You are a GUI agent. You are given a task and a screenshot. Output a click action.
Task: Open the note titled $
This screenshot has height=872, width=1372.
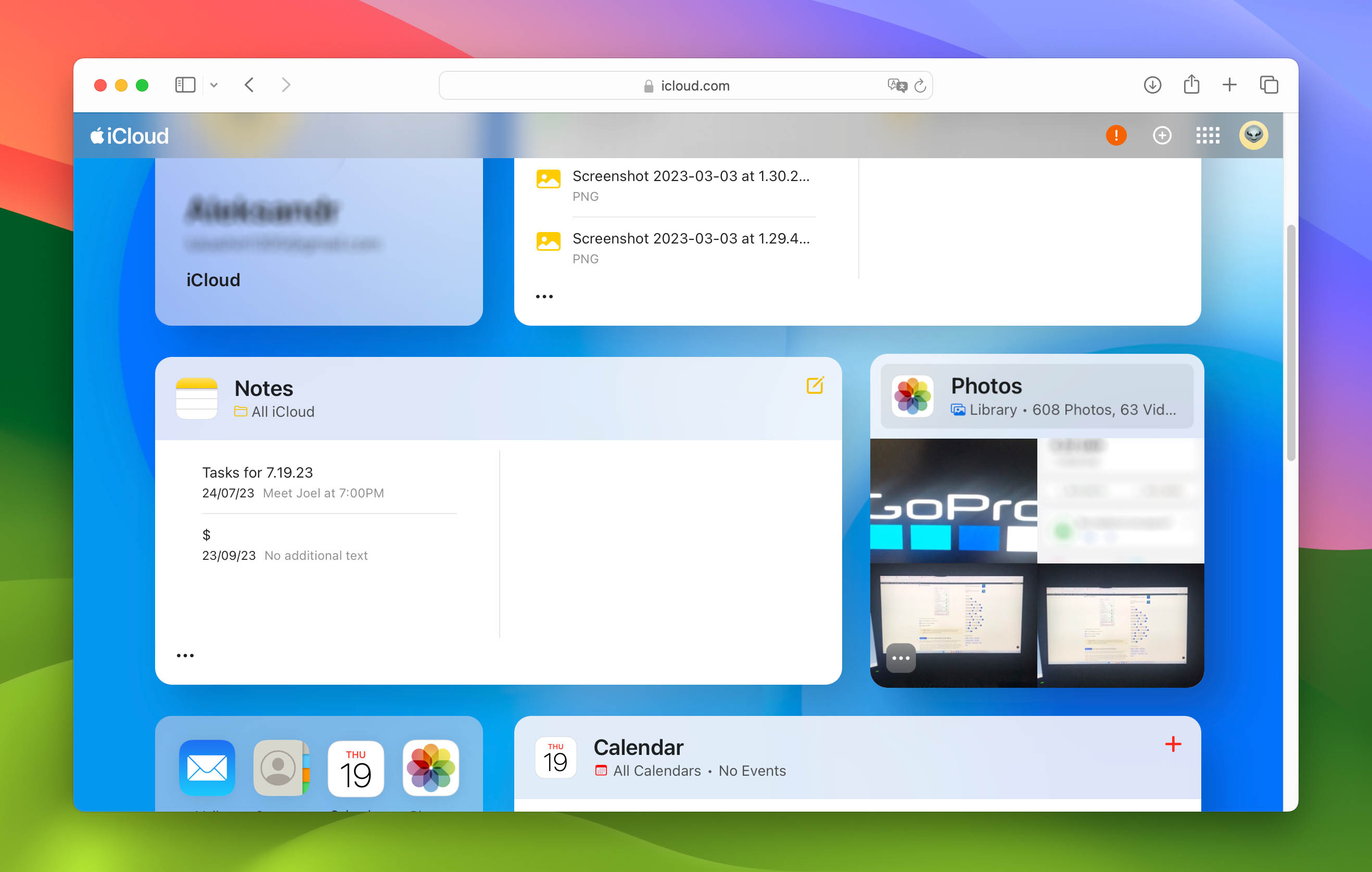[x=329, y=545]
